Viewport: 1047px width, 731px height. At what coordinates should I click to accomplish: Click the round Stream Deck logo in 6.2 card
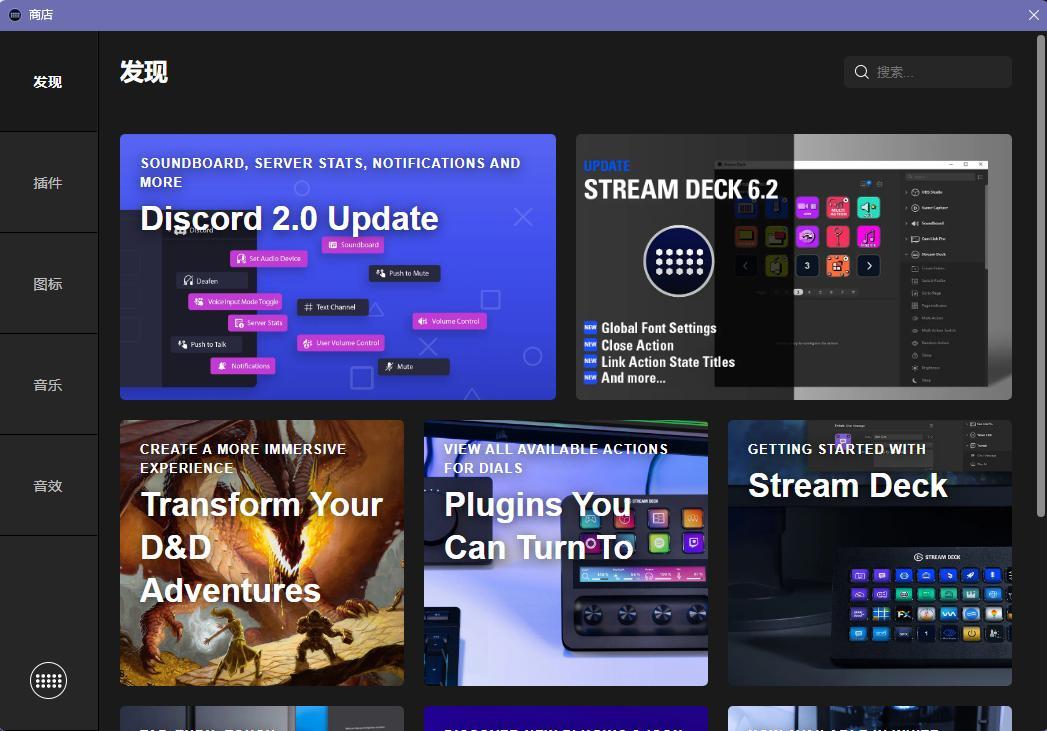point(679,261)
